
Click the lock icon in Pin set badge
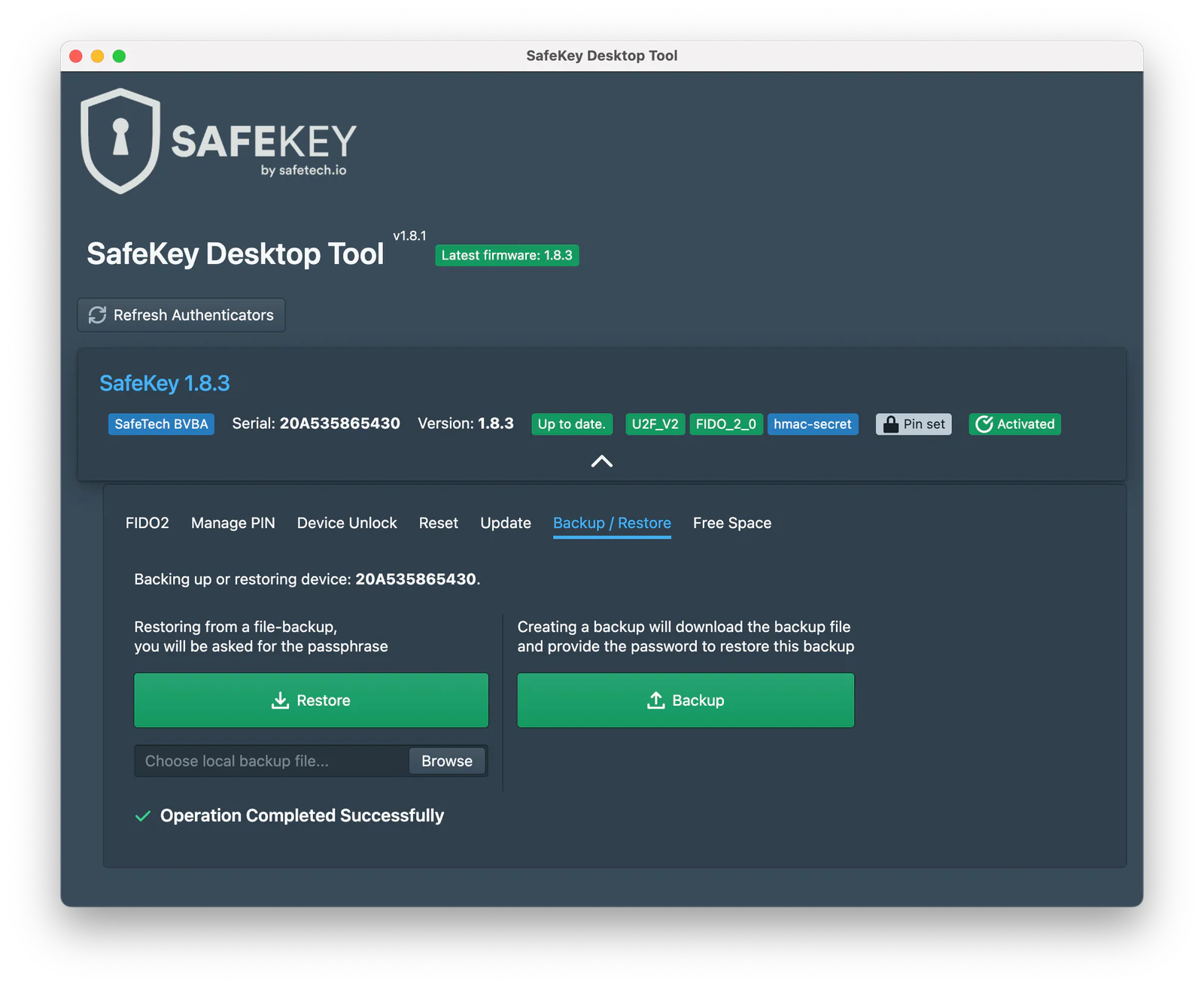click(890, 424)
